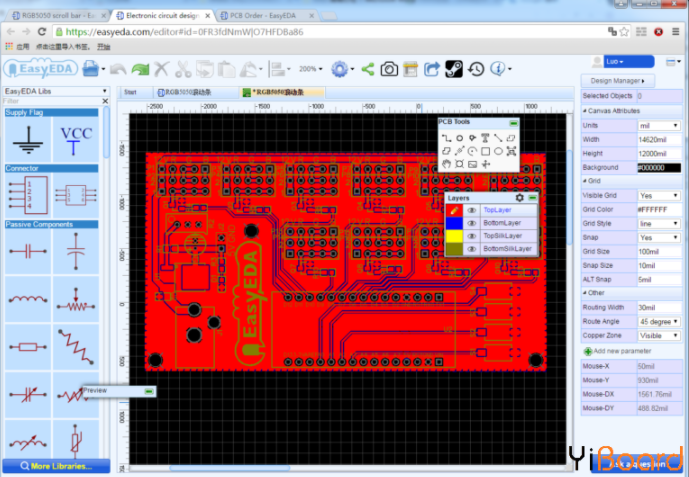689x477 pixels.
Task: Click Add new parameter link
Action: (x=617, y=351)
